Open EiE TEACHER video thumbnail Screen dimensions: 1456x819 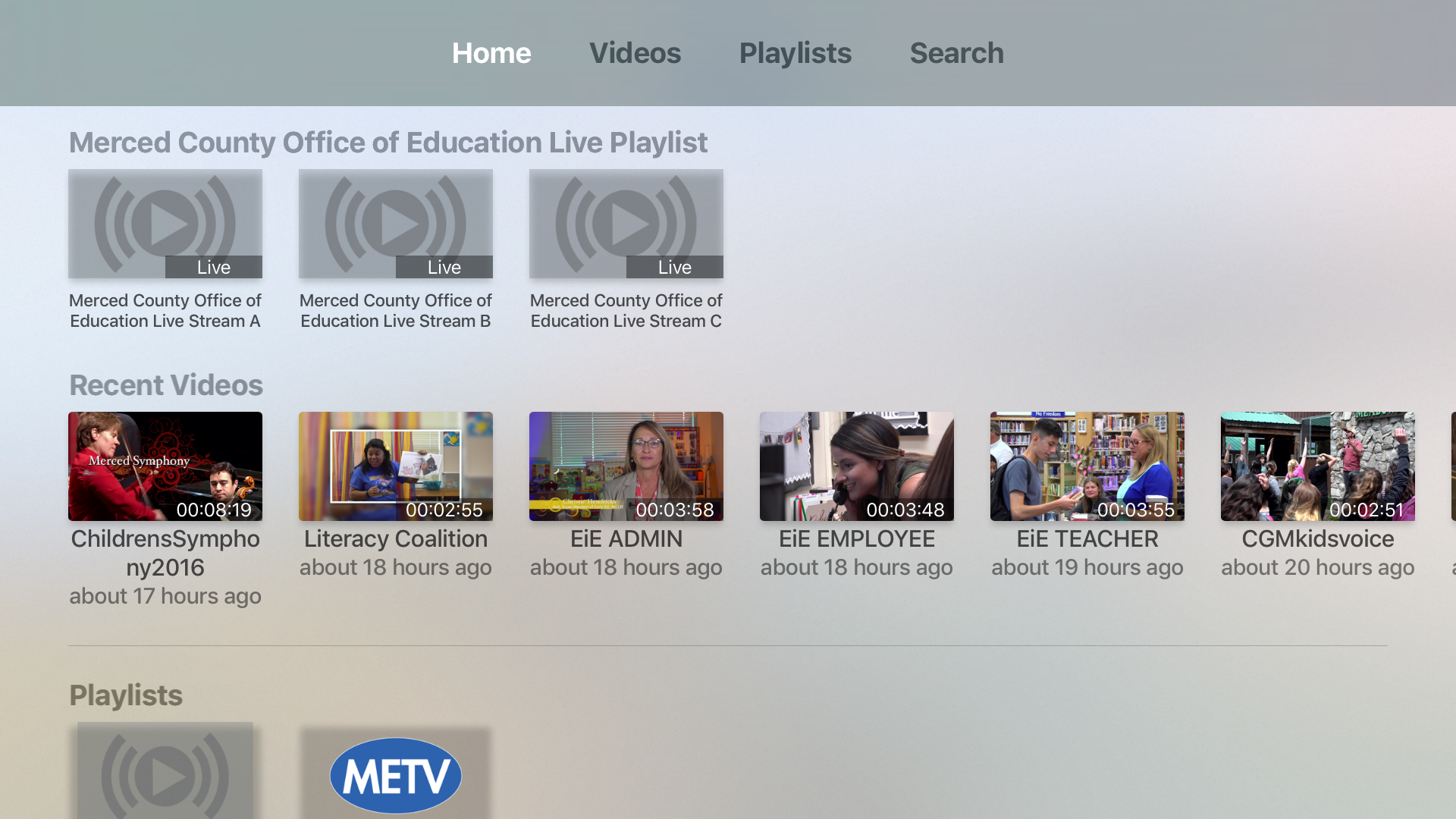(x=1087, y=466)
